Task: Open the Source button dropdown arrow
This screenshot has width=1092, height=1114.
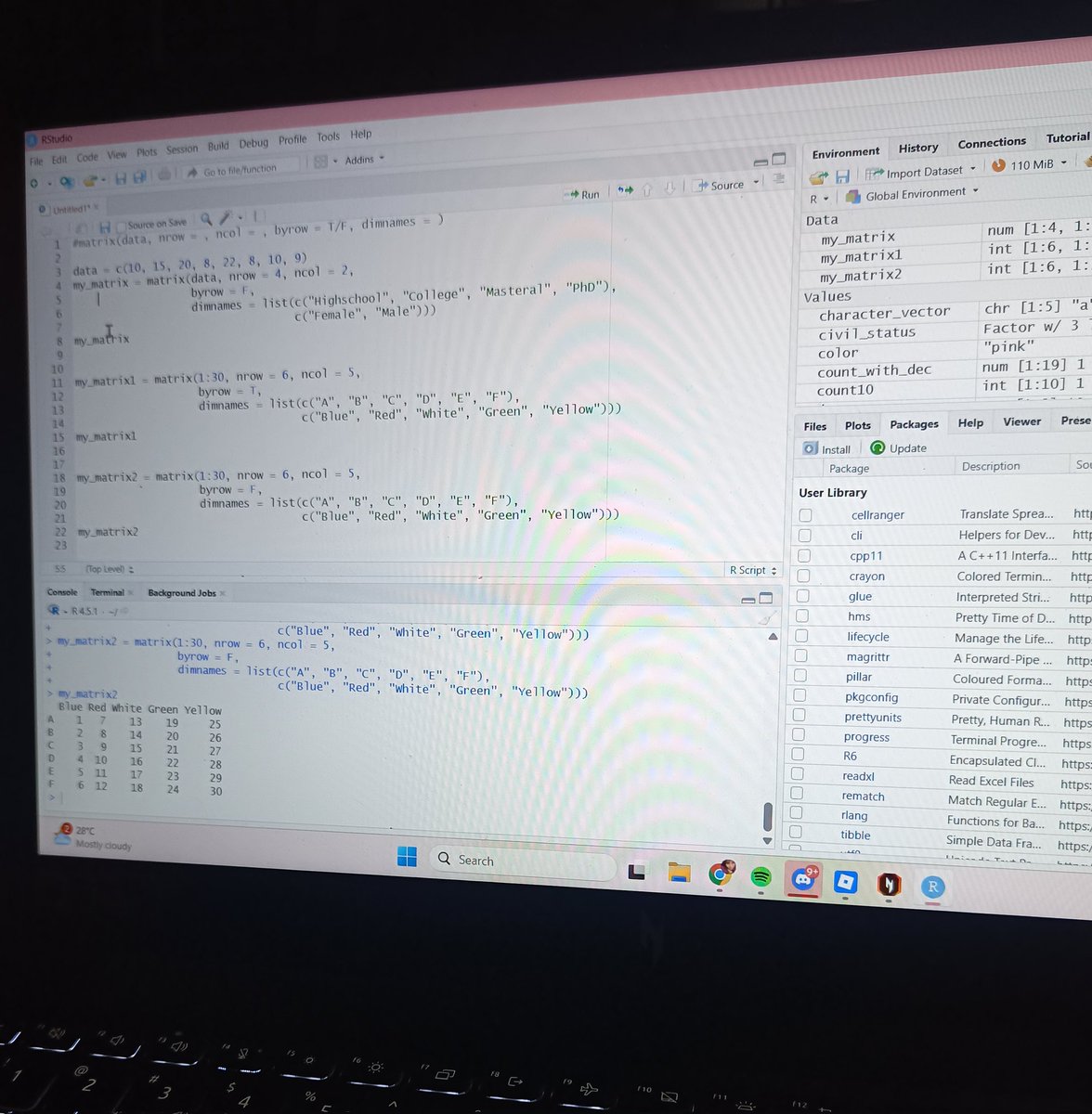Action: (757, 183)
